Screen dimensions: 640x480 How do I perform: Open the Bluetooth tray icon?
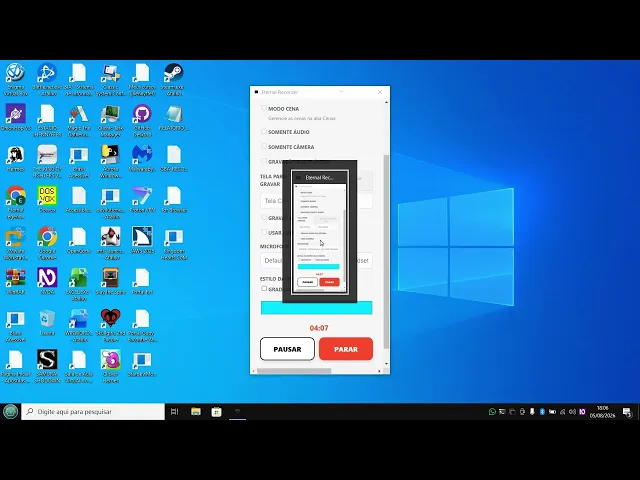pyautogui.click(x=542, y=412)
